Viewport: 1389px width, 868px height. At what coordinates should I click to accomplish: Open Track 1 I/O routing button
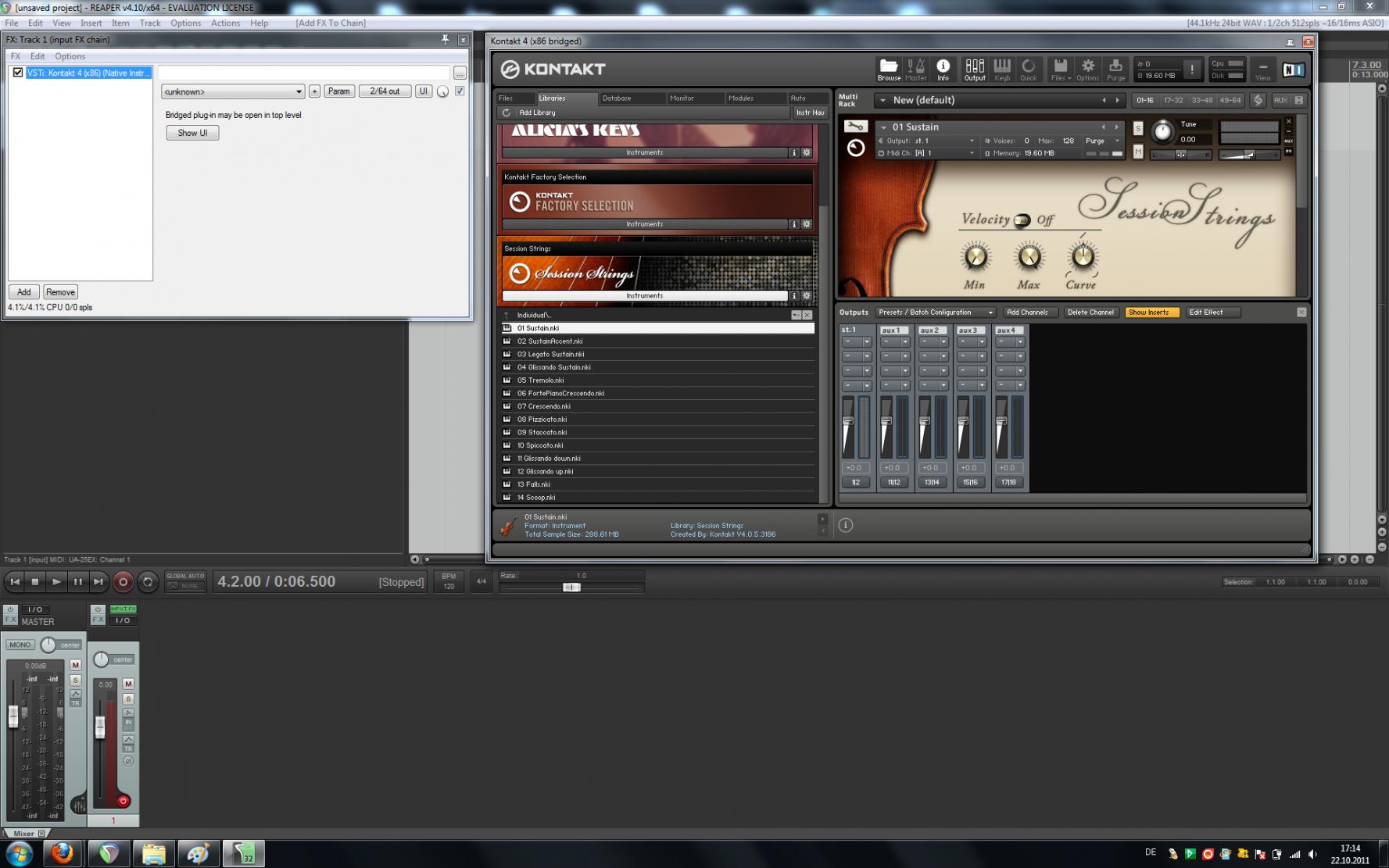(x=123, y=620)
